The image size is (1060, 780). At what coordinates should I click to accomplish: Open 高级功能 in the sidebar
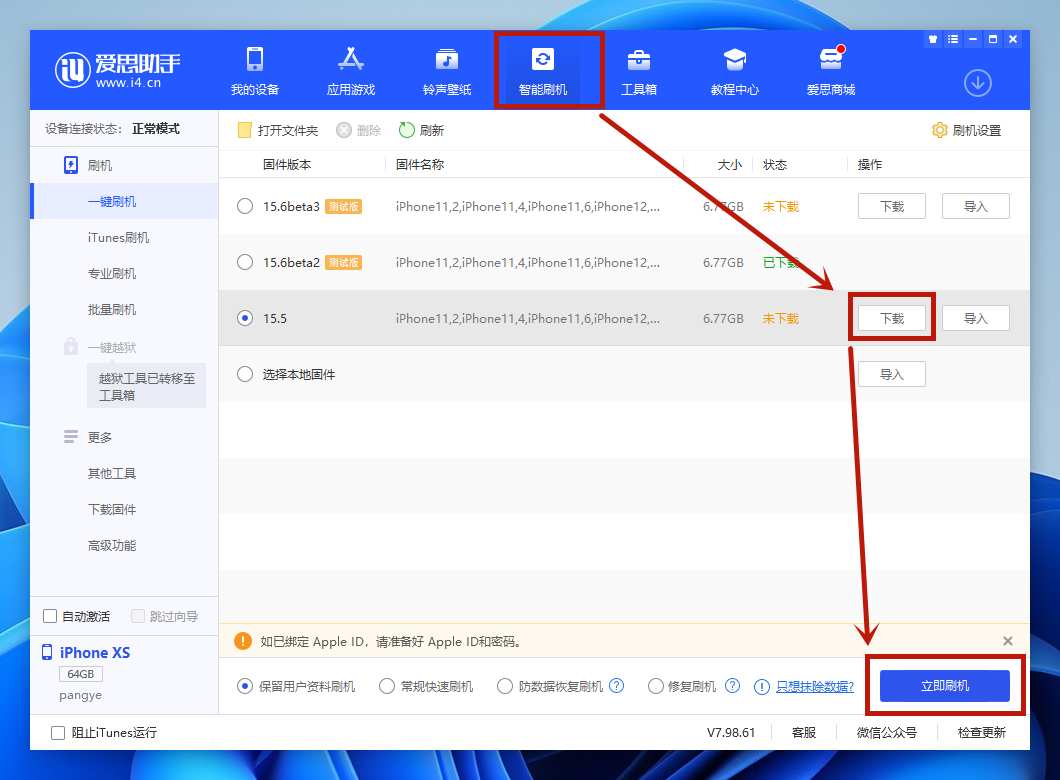coord(112,545)
